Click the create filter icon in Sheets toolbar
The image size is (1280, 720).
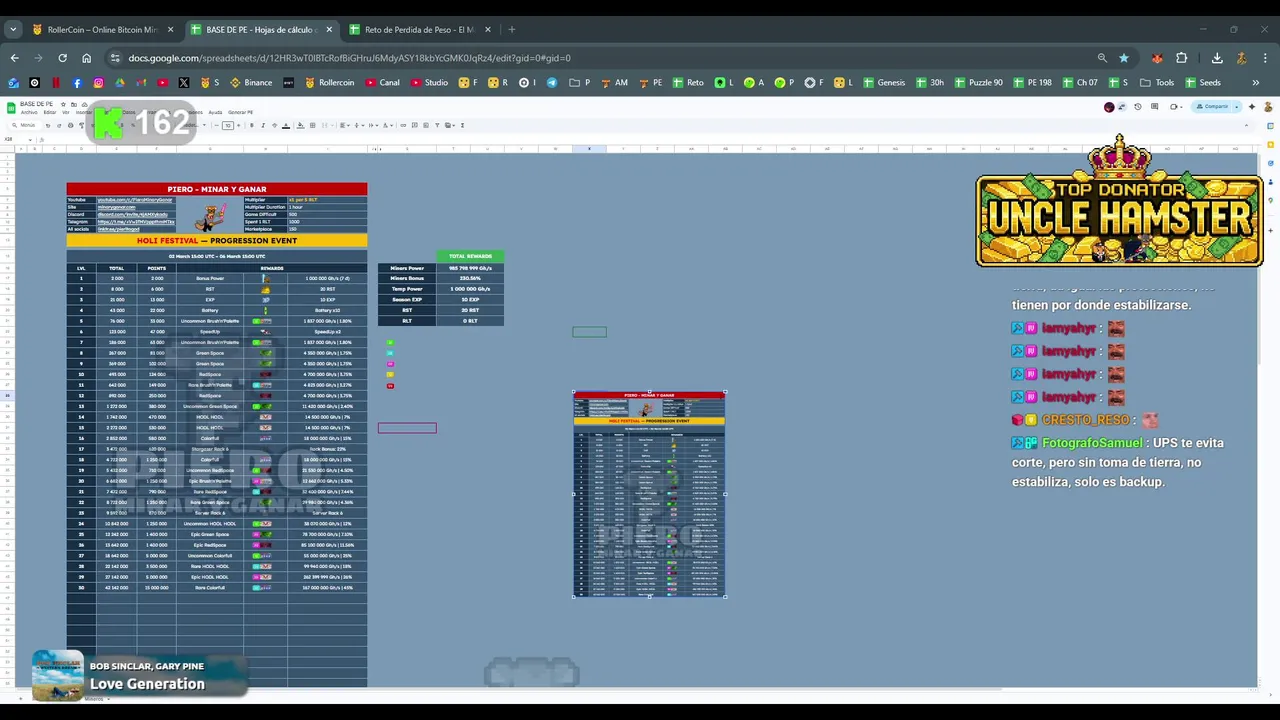click(x=437, y=125)
